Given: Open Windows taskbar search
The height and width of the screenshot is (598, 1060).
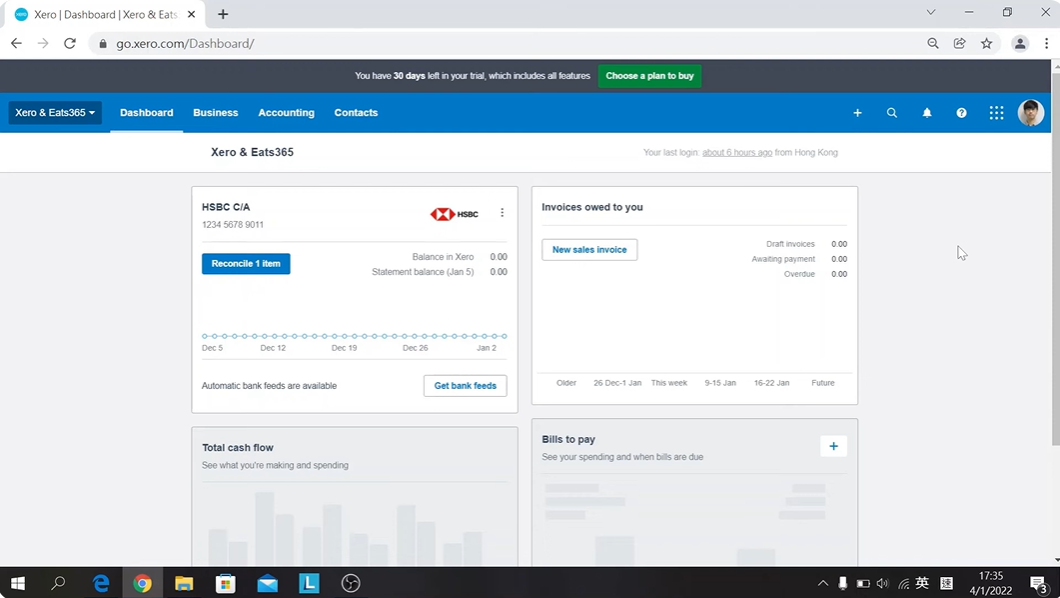Looking at the screenshot, I should coord(58,582).
